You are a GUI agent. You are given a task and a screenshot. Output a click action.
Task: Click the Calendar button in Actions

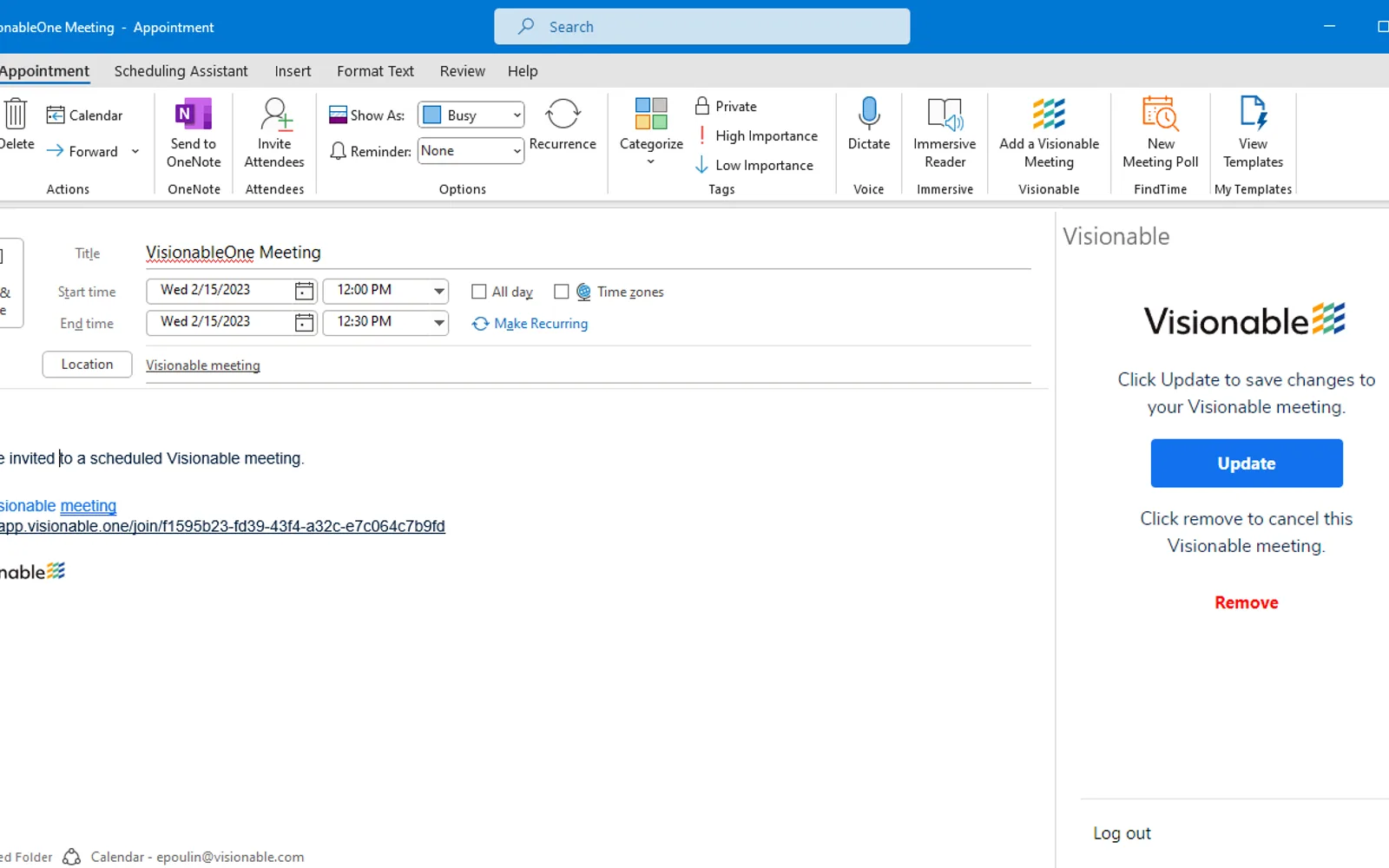(84, 115)
